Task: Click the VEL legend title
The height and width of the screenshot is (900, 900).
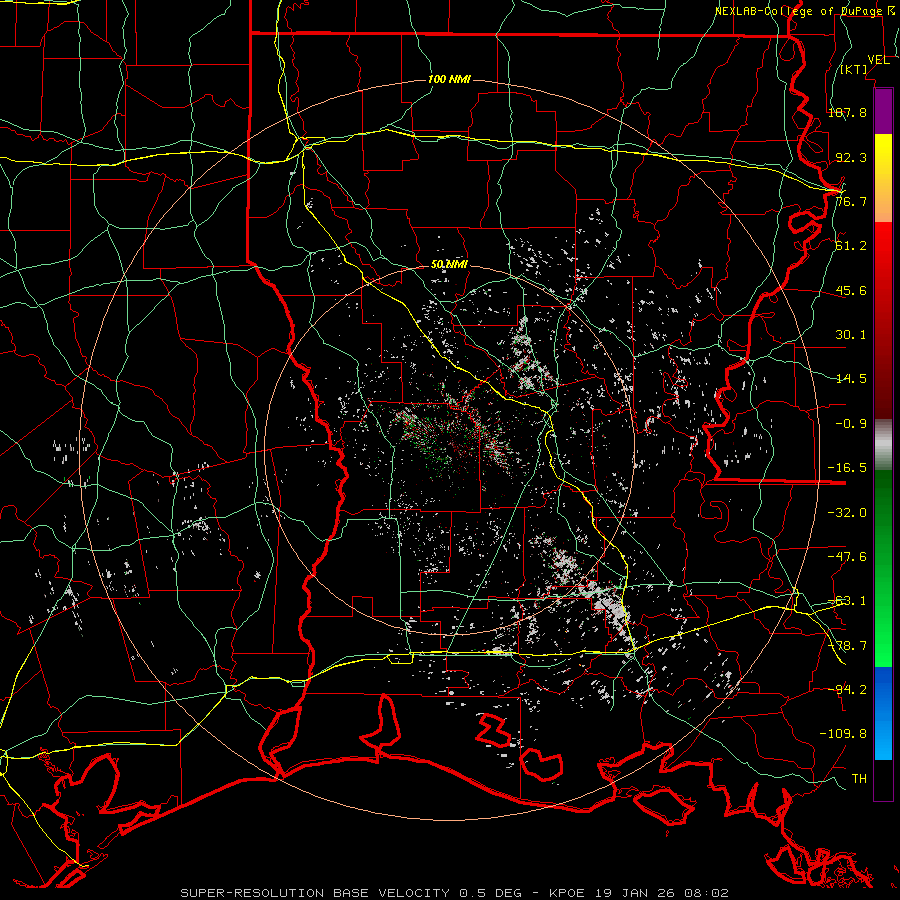Action: 878,60
